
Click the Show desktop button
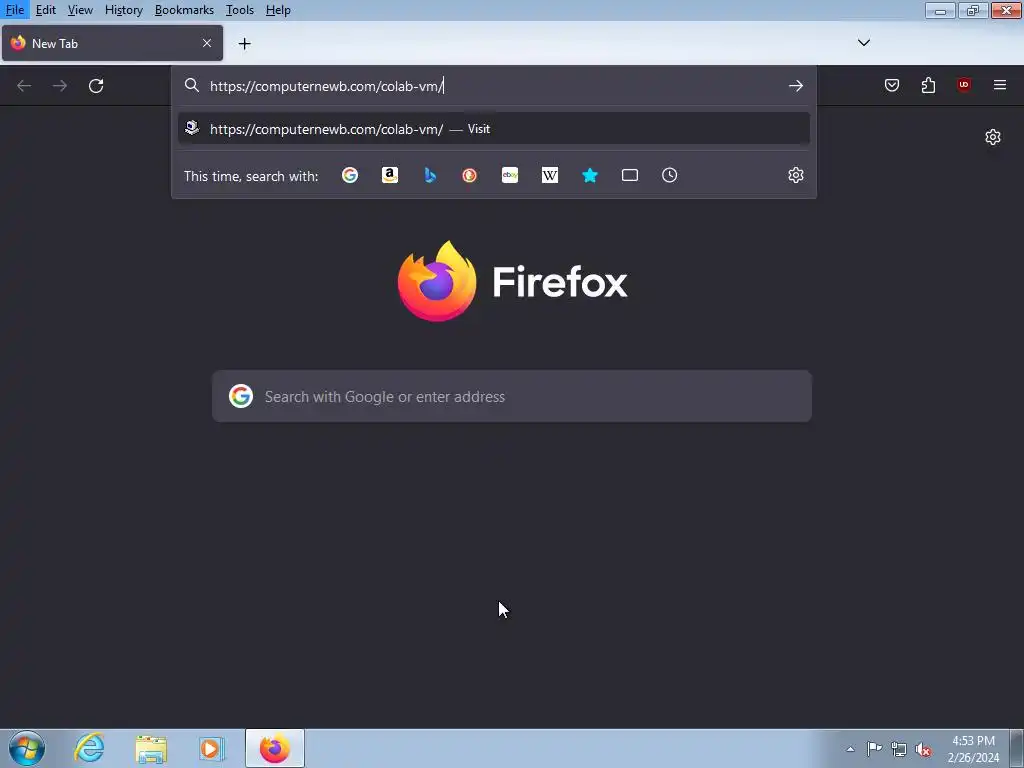[1017, 748]
